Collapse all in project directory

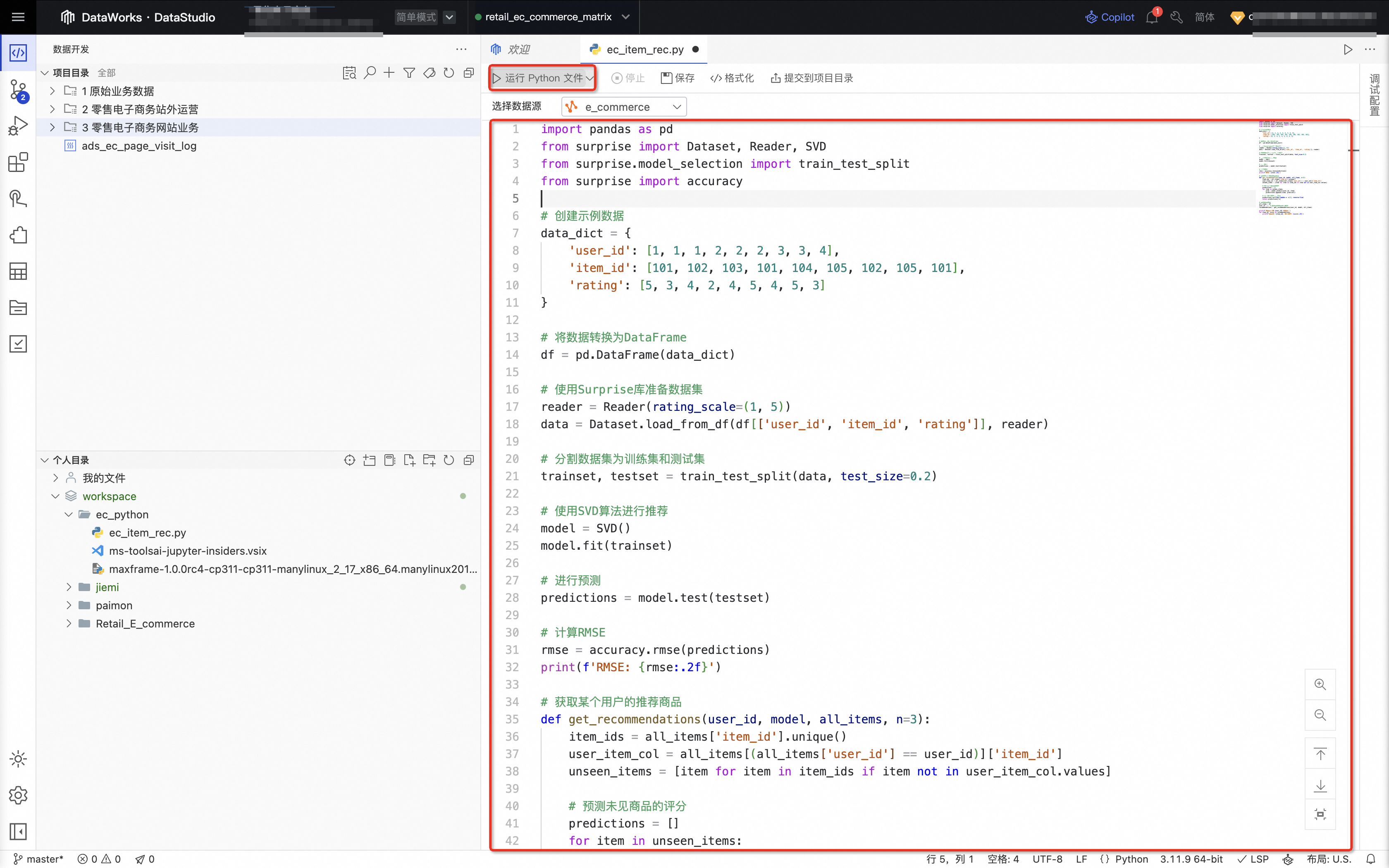469,73
